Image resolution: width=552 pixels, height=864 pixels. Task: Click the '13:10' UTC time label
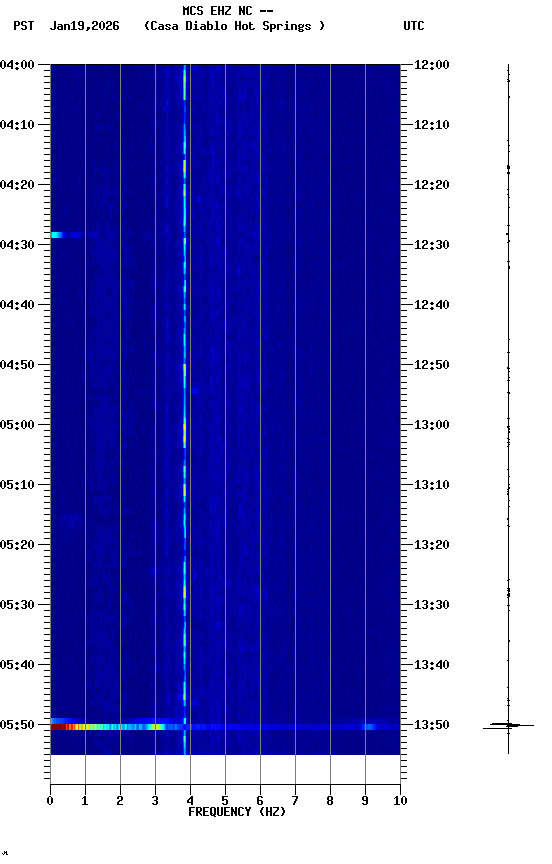(x=432, y=485)
